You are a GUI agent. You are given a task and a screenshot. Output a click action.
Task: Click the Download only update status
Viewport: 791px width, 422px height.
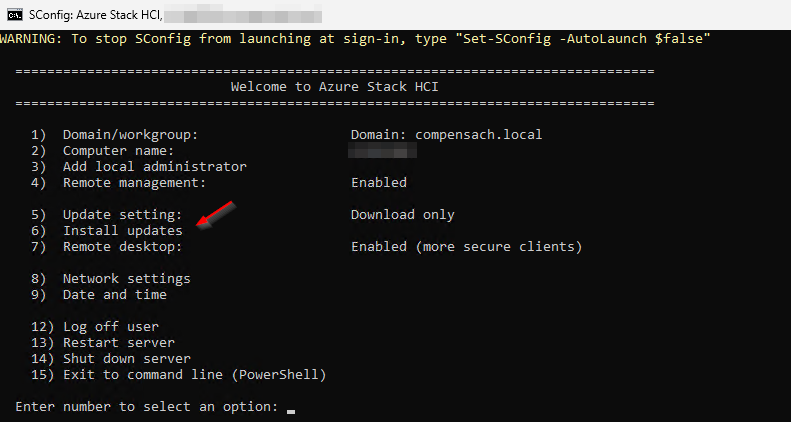click(x=402, y=214)
